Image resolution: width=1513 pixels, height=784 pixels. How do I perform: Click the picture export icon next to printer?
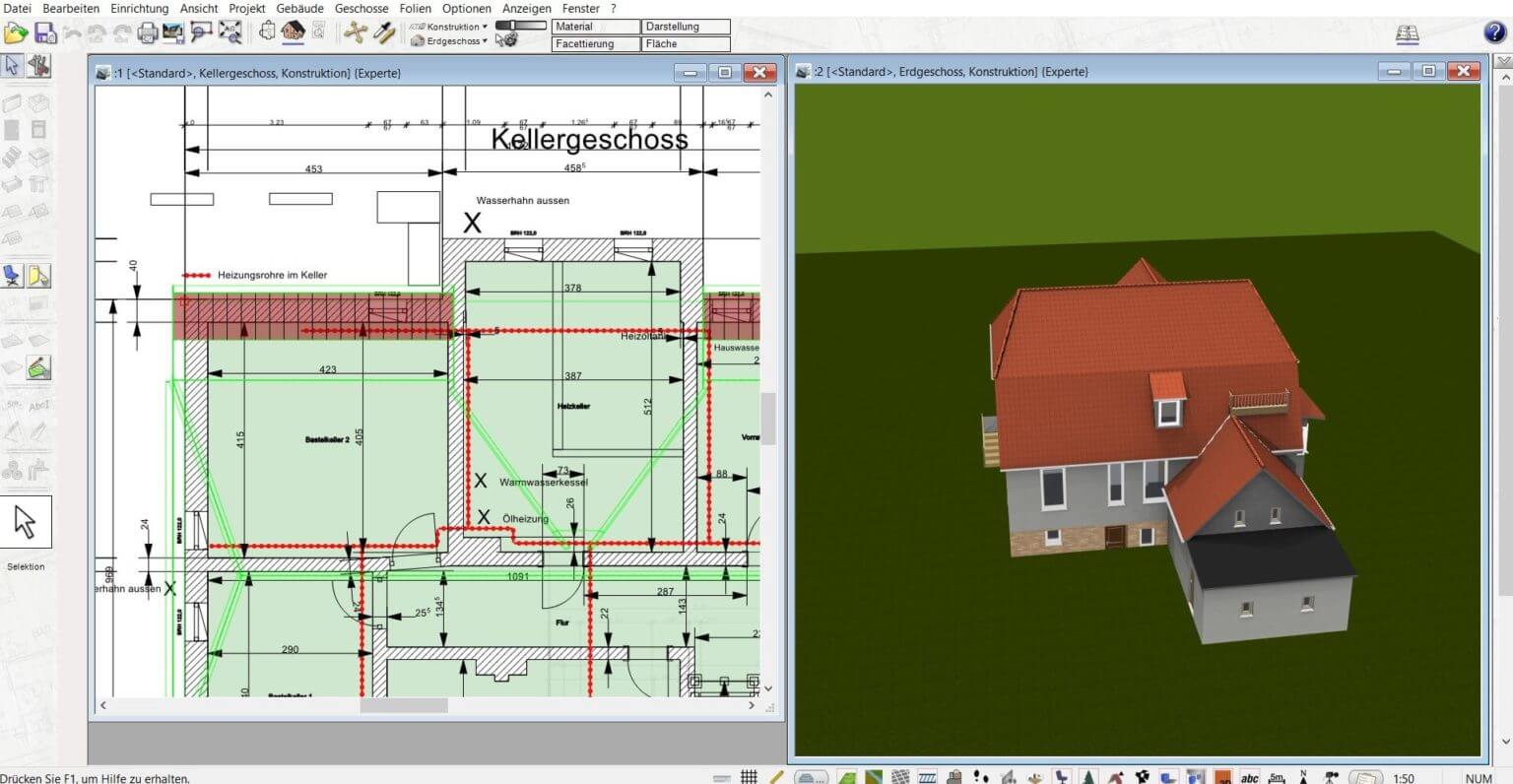click(173, 33)
